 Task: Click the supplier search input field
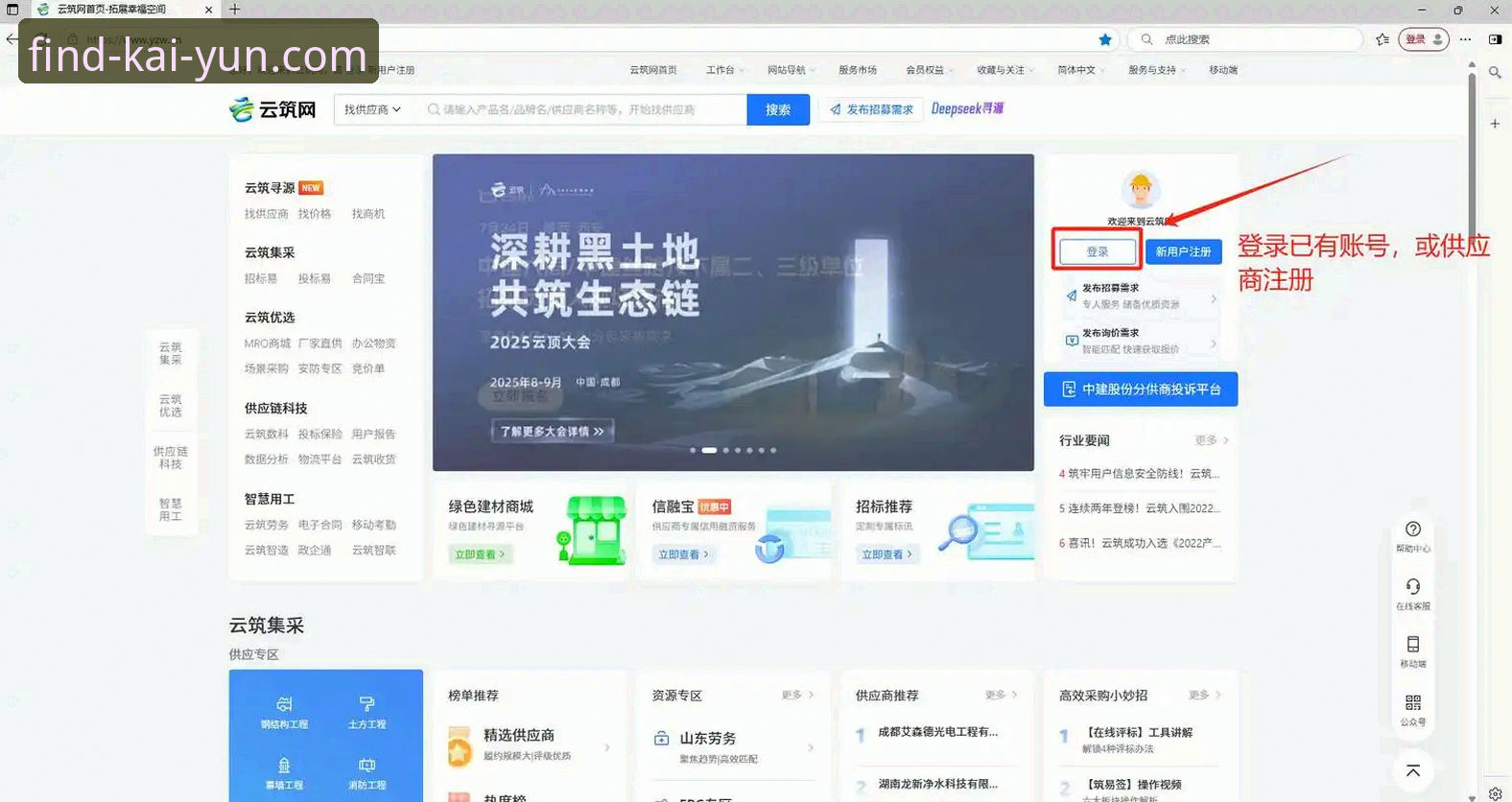(584, 109)
